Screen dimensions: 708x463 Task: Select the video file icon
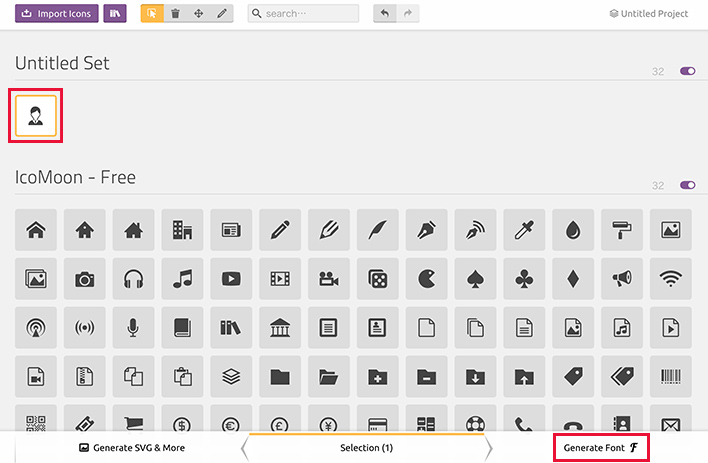(x=36, y=376)
